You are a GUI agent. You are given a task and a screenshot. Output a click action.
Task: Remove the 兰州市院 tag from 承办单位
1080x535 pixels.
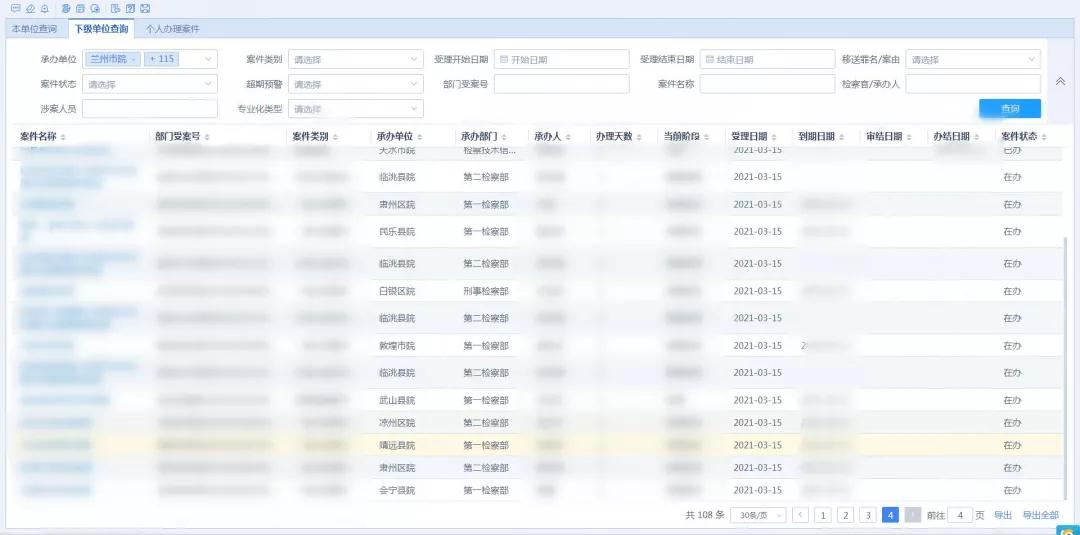click(x=134, y=60)
